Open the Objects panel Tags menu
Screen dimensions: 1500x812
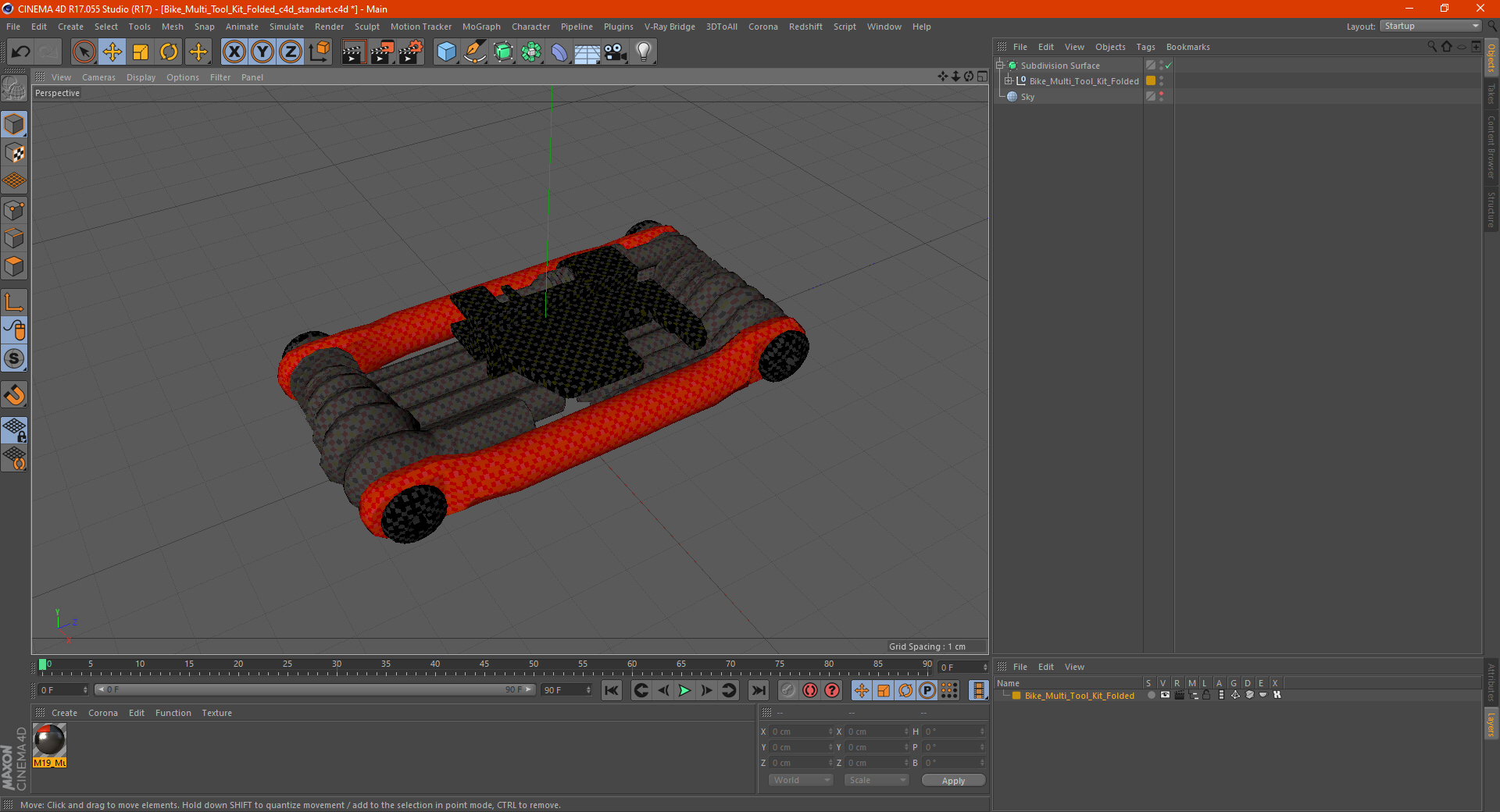click(x=1145, y=47)
